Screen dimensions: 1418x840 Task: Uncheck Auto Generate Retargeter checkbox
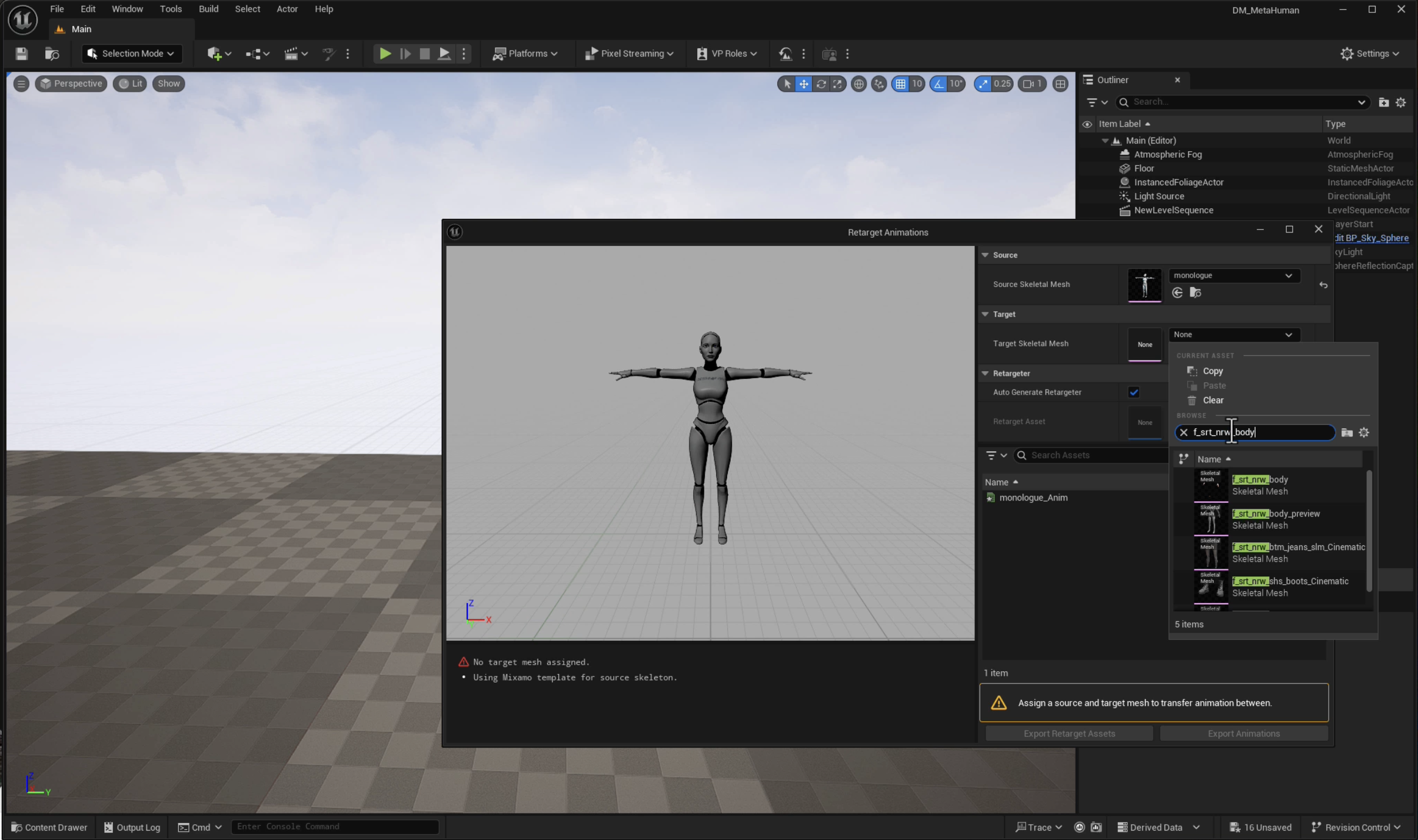tap(1134, 392)
